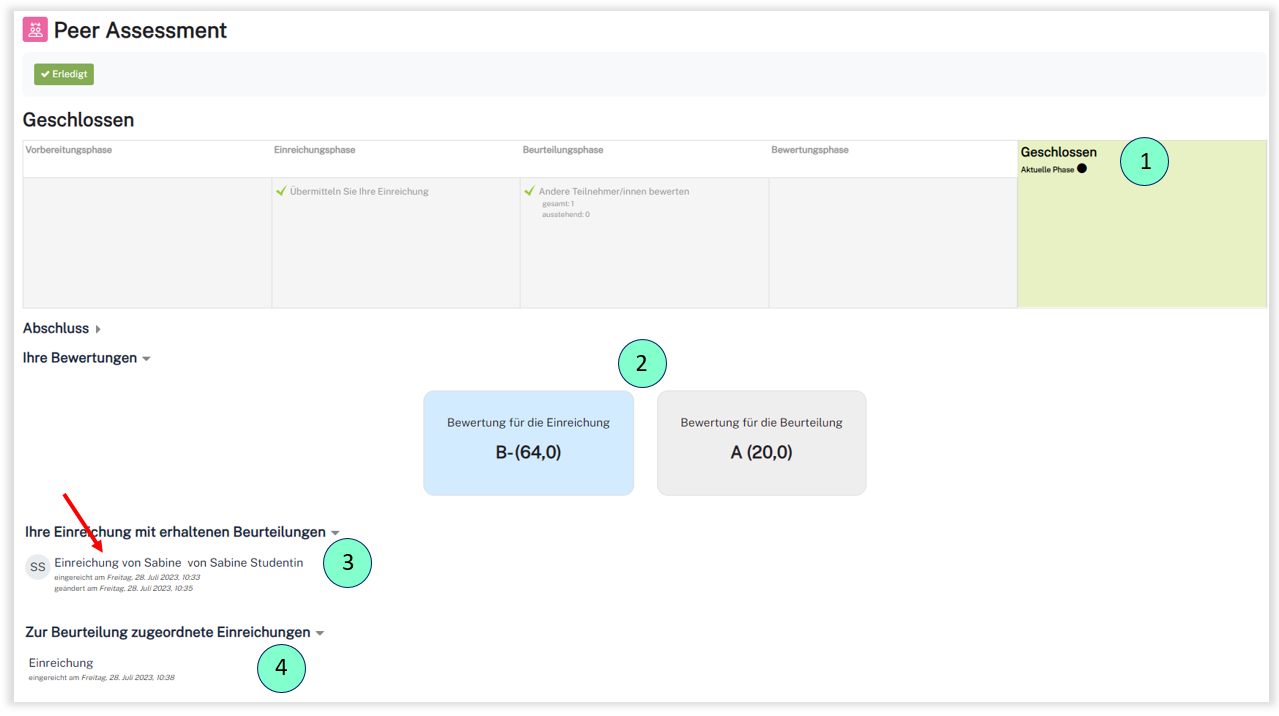Click the grey Bewertung für die Beurteilung card
Screen dimensions: 1279x716
(761, 443)
